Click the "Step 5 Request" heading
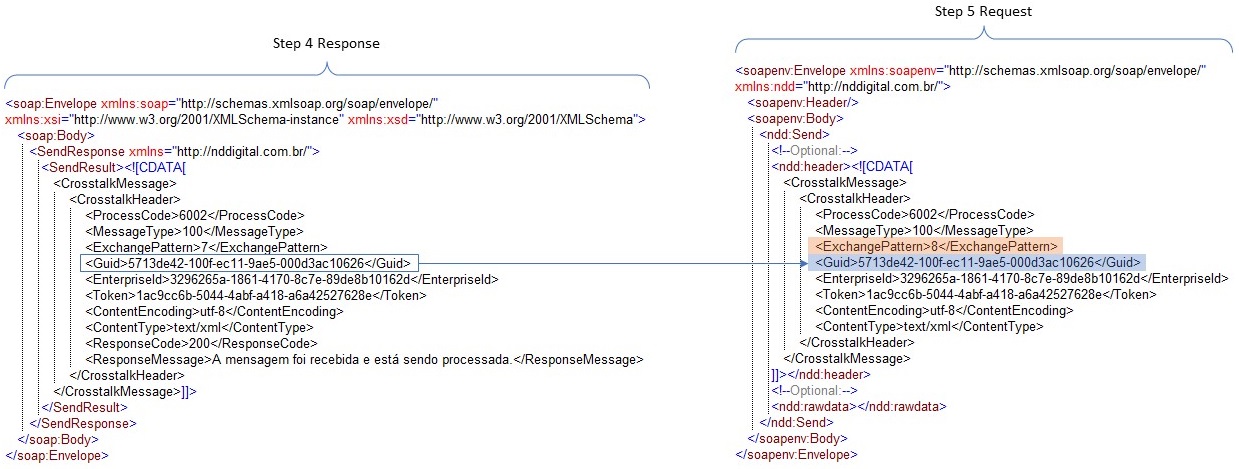1239x469 pixels. point(983,12)
